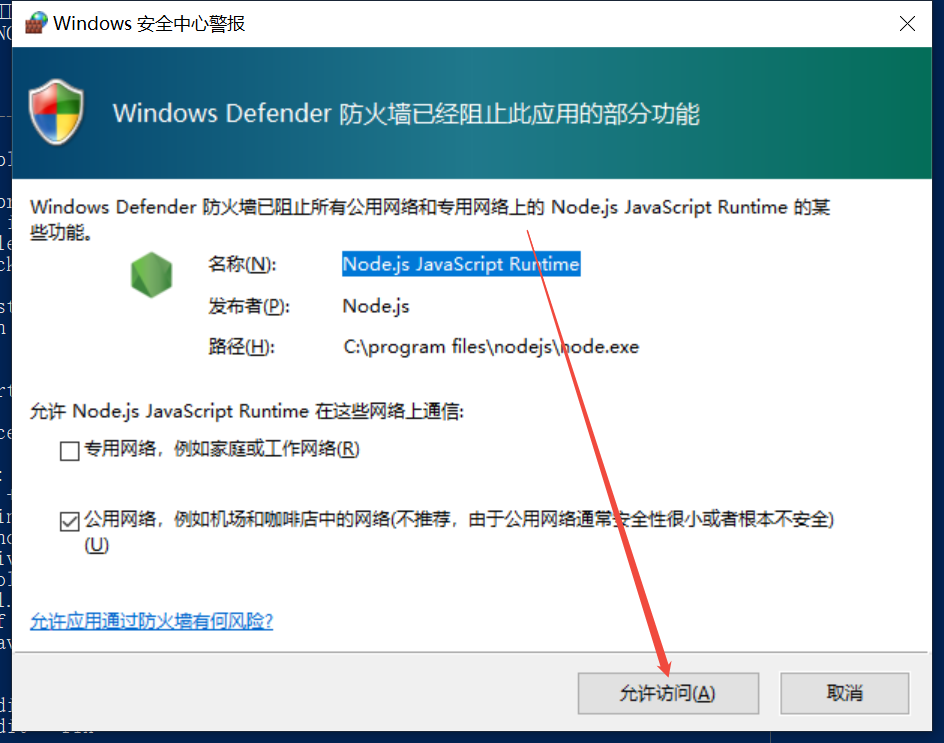The image size is (944, 743).
Task: Click the 发布者(P) label
Action: pos(249,306)
